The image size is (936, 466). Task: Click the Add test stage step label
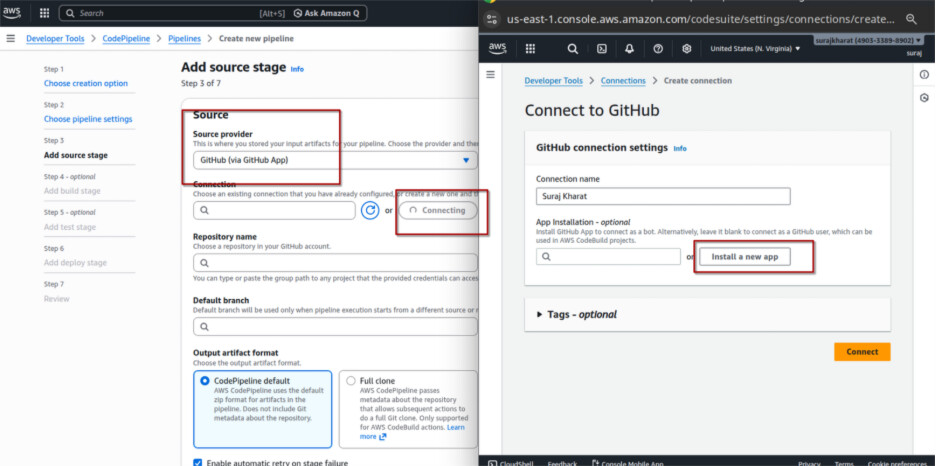coord(70,227)
